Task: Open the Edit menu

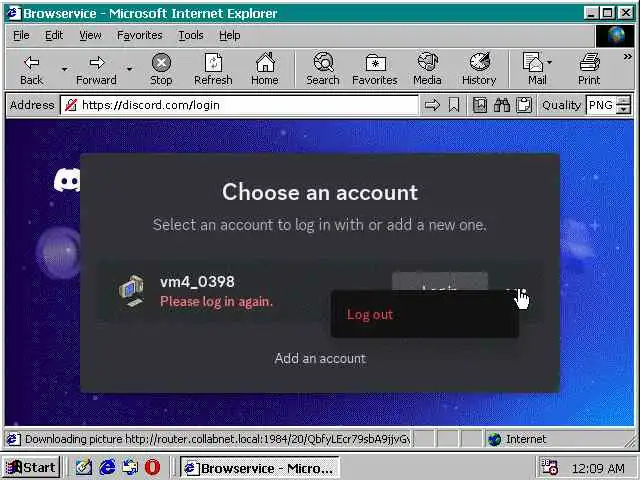Action: click(x=54, y=36)
